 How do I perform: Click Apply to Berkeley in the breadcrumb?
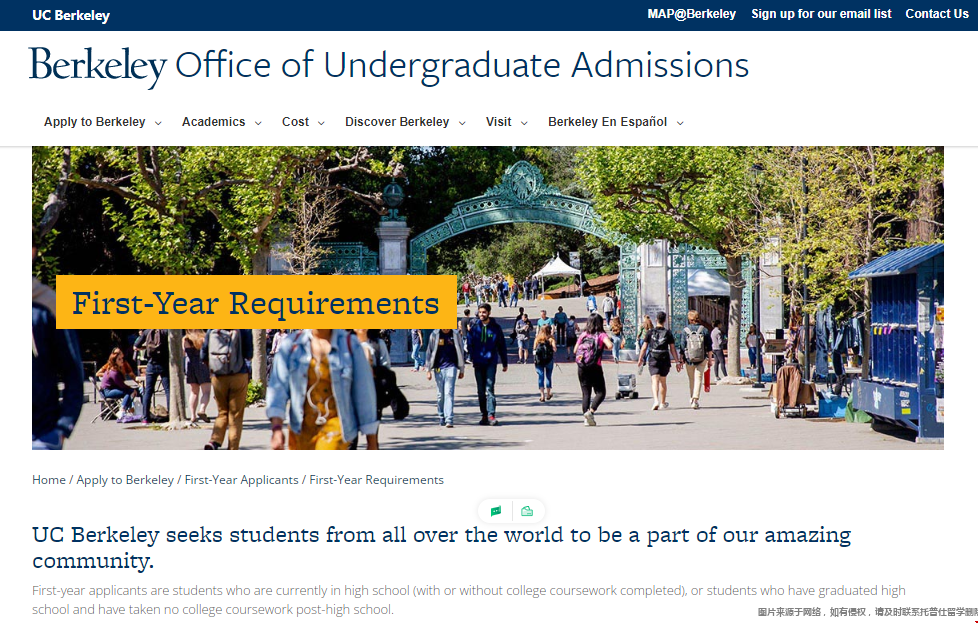click(x=125, y=480)
